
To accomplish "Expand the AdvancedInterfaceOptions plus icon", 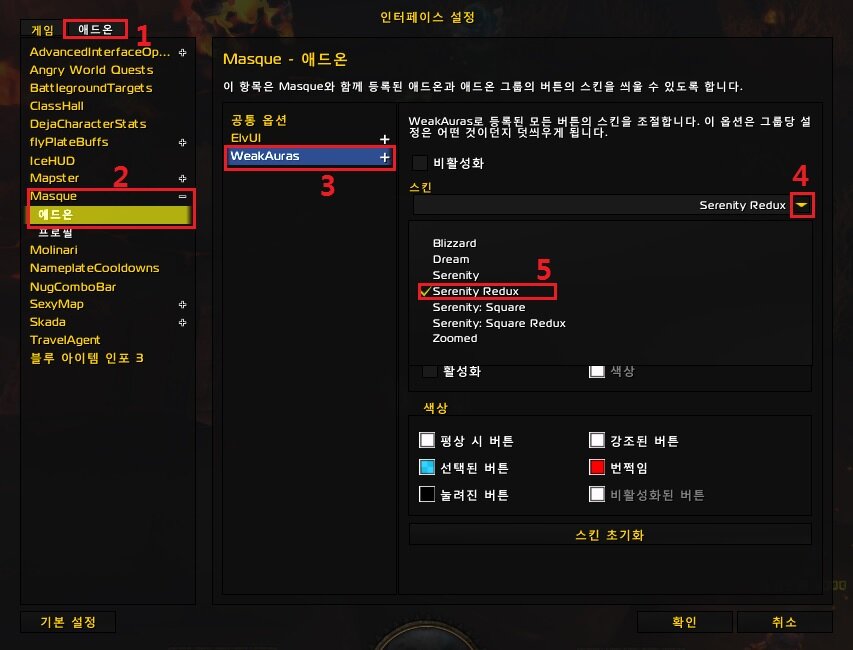I will point(183,52).
